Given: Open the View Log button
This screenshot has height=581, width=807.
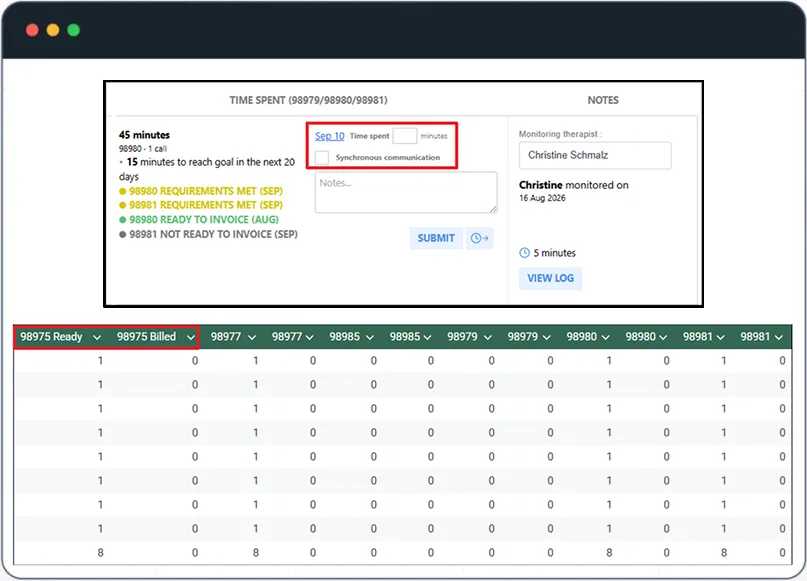Looking at the screenshot, I should [x=550, y=278].
